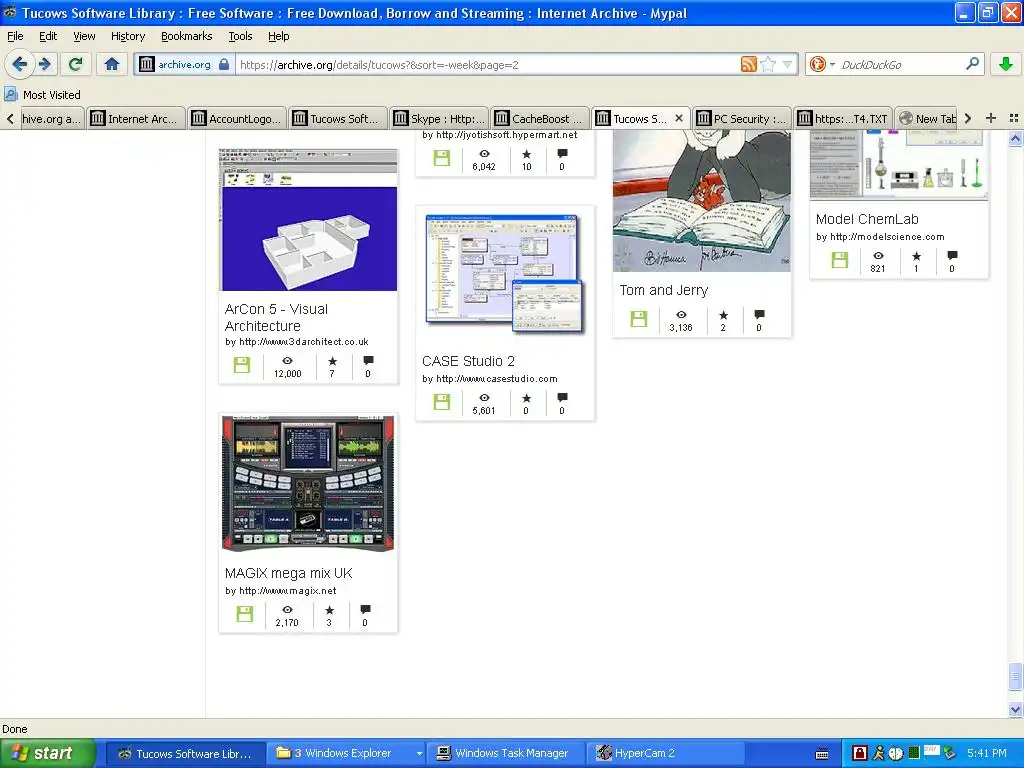Click the Tom and Jerry floppy icon
This screenshot has height=768, width=1024.
tap(639, 319)
